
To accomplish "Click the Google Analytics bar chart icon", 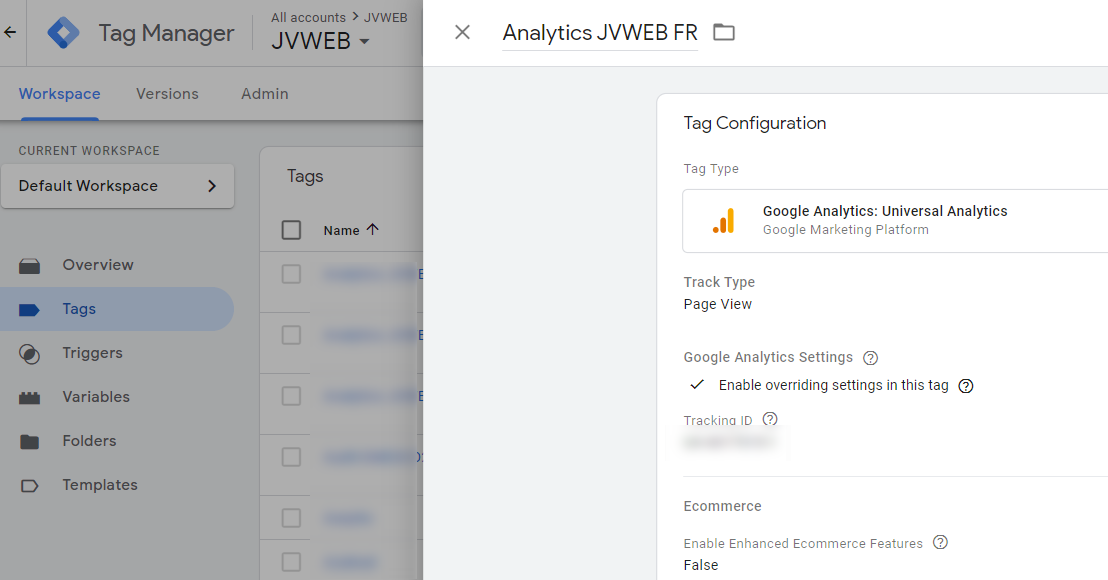I will [x=724, y=220].
